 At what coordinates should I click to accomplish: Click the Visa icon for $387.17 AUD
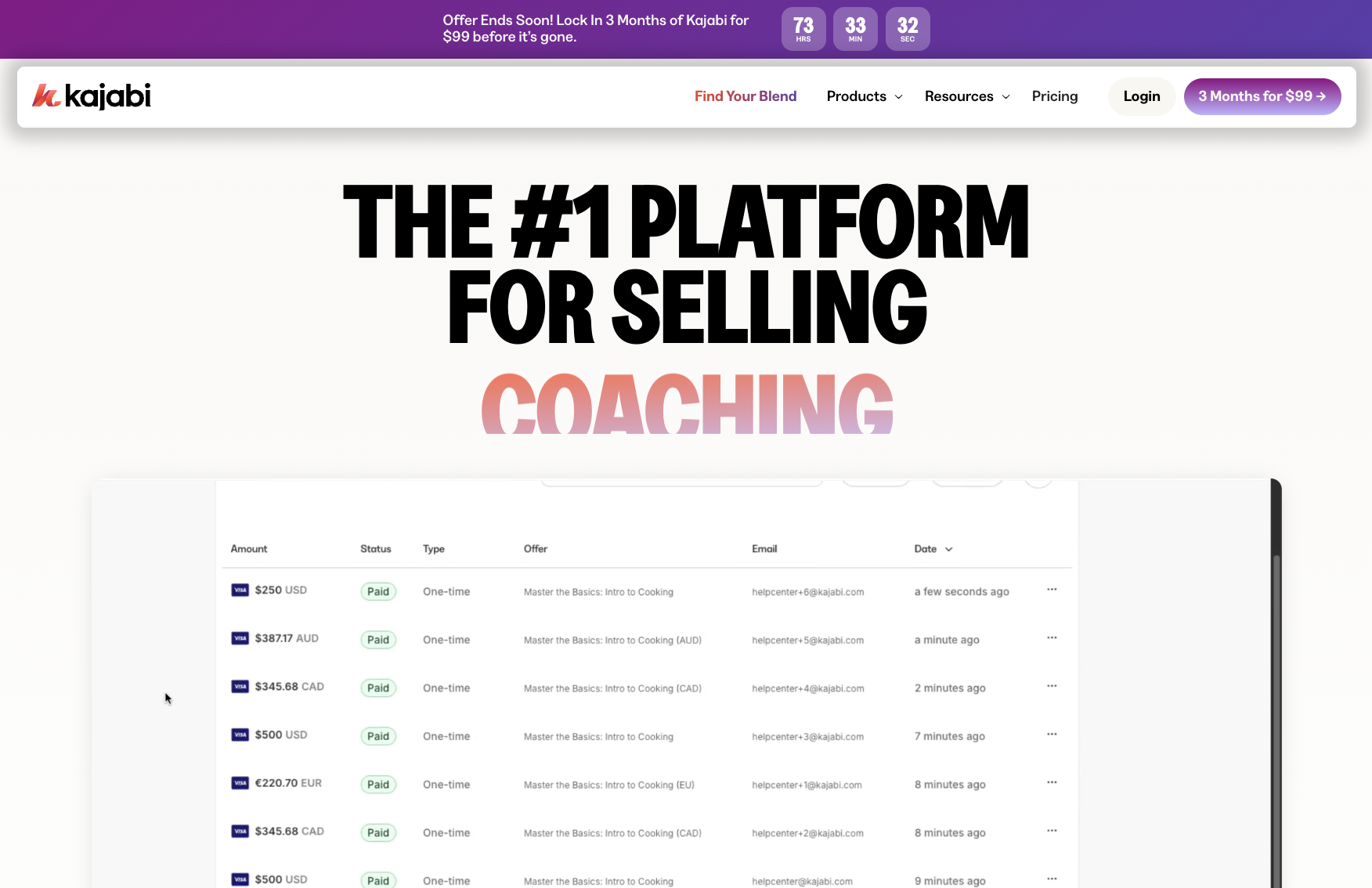pyautogui.click(x=240, y=638)
